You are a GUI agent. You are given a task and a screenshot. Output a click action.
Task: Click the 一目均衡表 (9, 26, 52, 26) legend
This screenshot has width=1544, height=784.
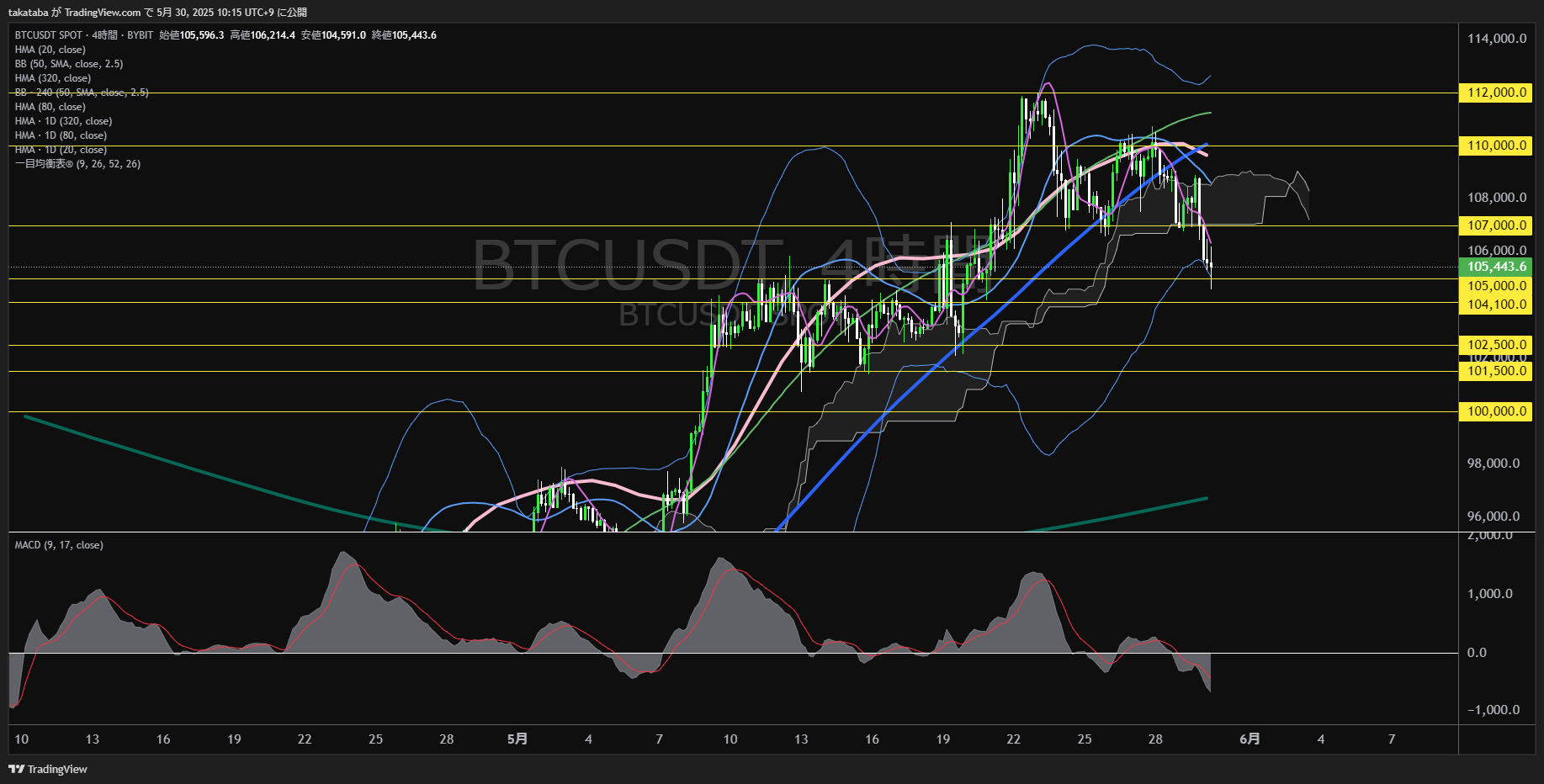tap(77, 164)
